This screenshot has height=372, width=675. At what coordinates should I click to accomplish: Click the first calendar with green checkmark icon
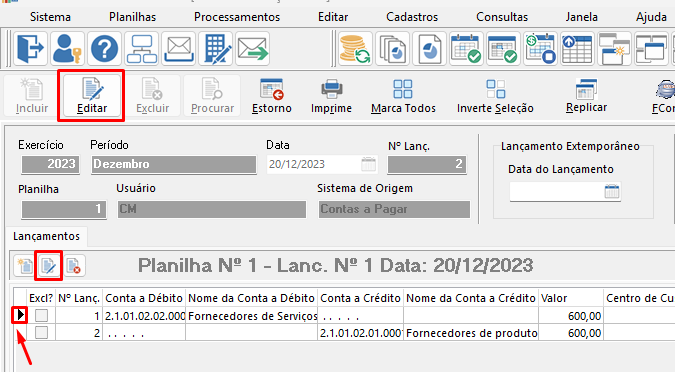[466, 49]
